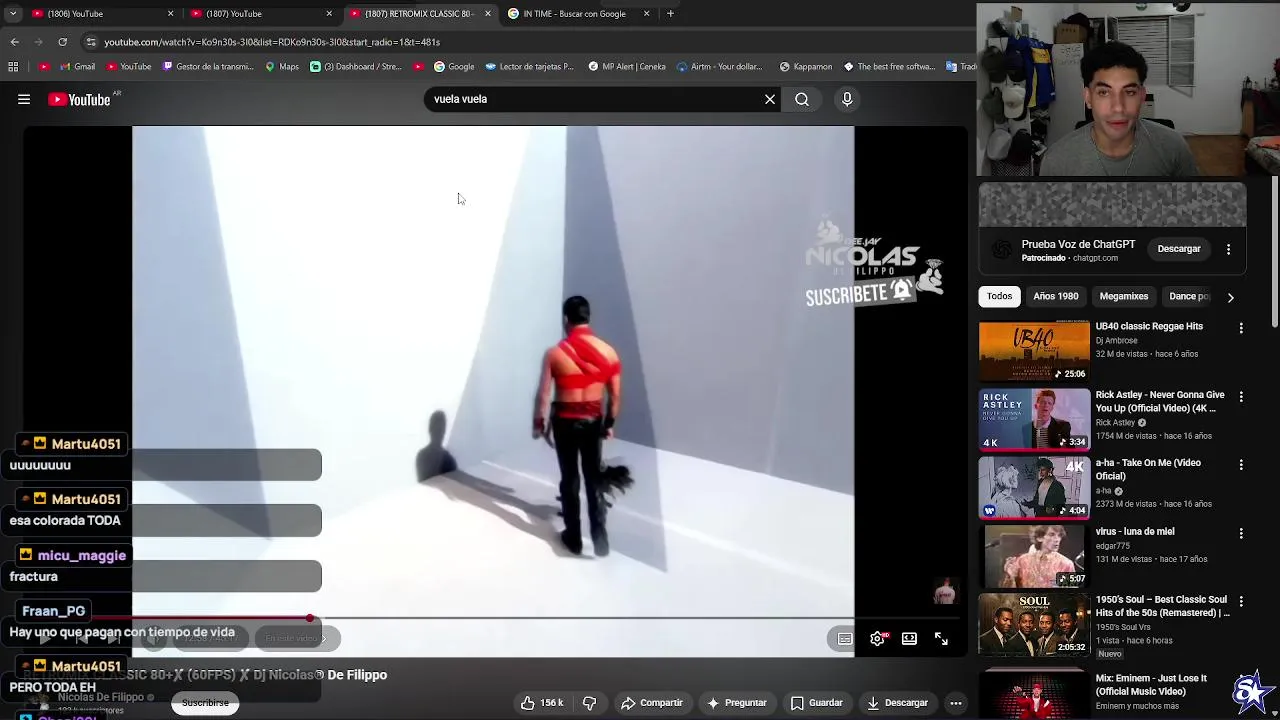1280x720 pixels.
Task: Open 'The best free softwa...' bookmark
Action: [890, 67]
